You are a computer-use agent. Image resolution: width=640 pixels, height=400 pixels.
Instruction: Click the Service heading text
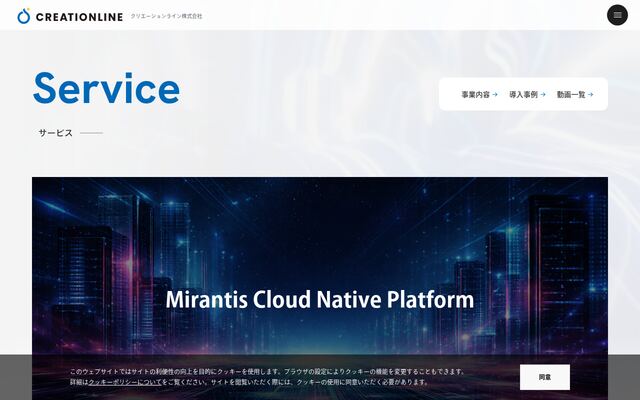(107, 88)
